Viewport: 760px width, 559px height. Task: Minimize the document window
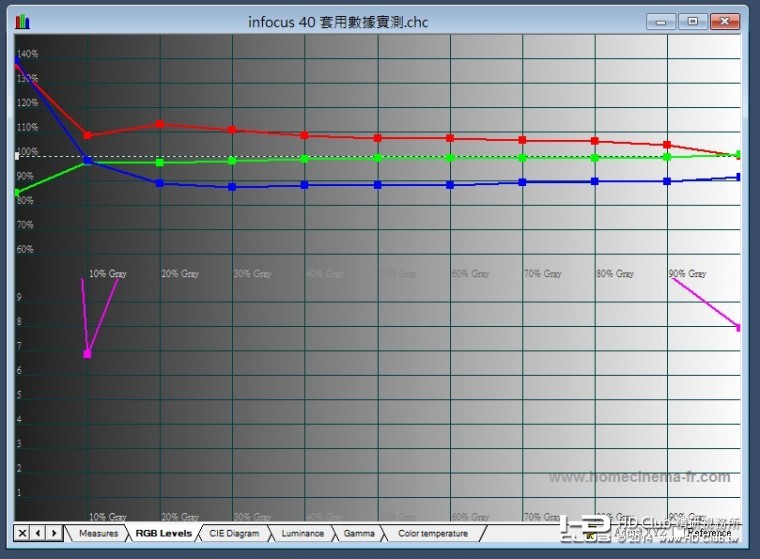click(x=660, y=20)
